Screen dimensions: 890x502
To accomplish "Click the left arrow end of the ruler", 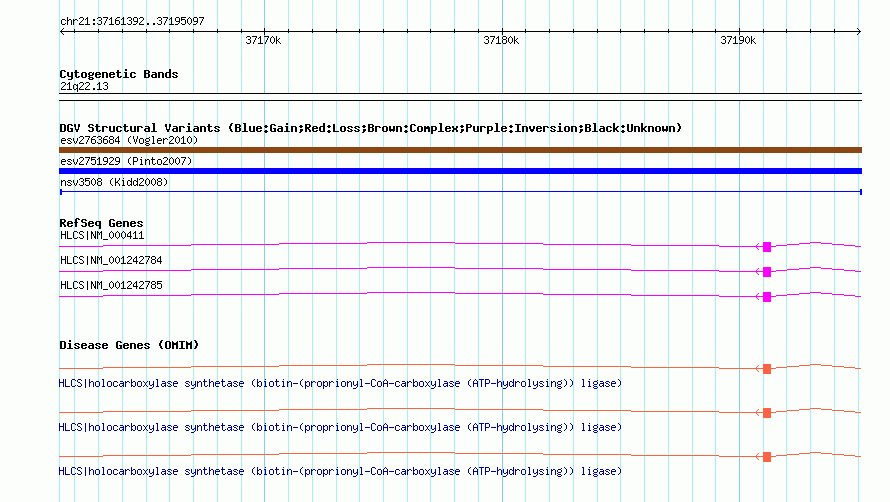I will tap(62, 32).
